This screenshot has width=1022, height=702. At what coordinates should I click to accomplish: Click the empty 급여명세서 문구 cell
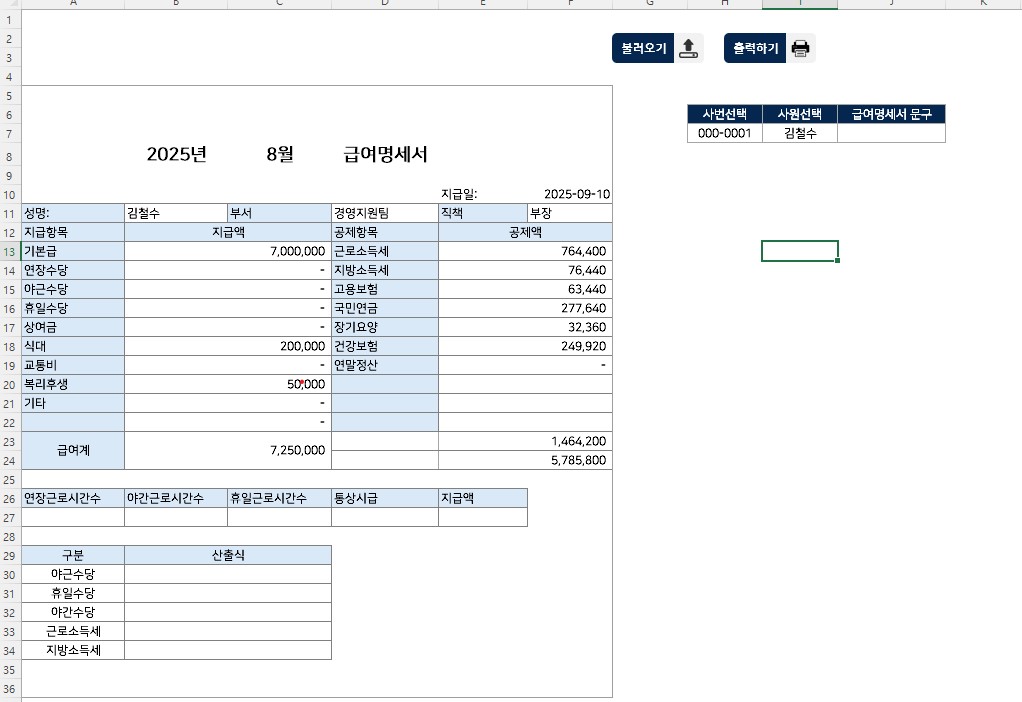tap(890, 133)
